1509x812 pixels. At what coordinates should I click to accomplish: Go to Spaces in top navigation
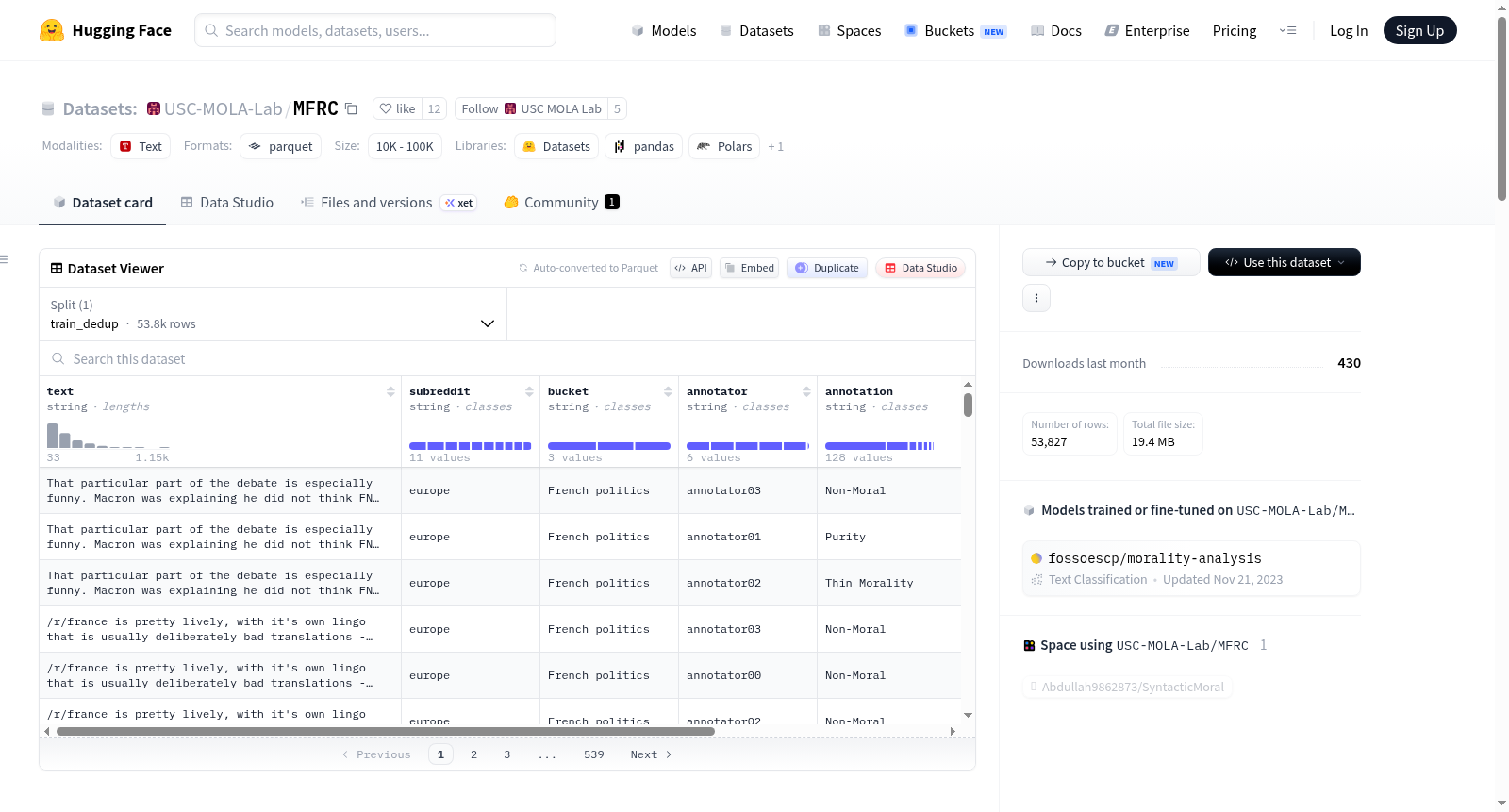(850, 30)
